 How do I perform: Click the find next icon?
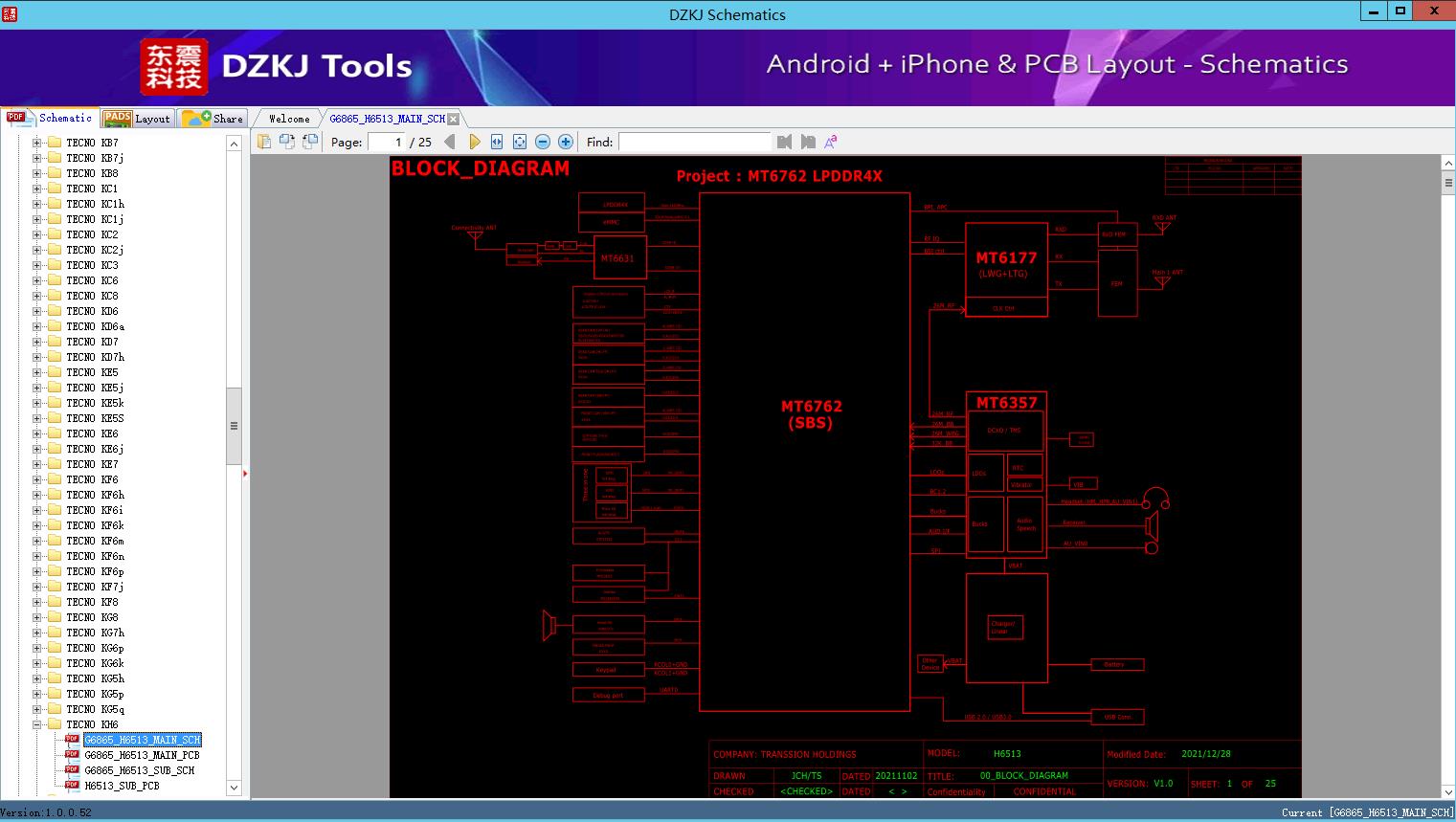click(808, 142)
